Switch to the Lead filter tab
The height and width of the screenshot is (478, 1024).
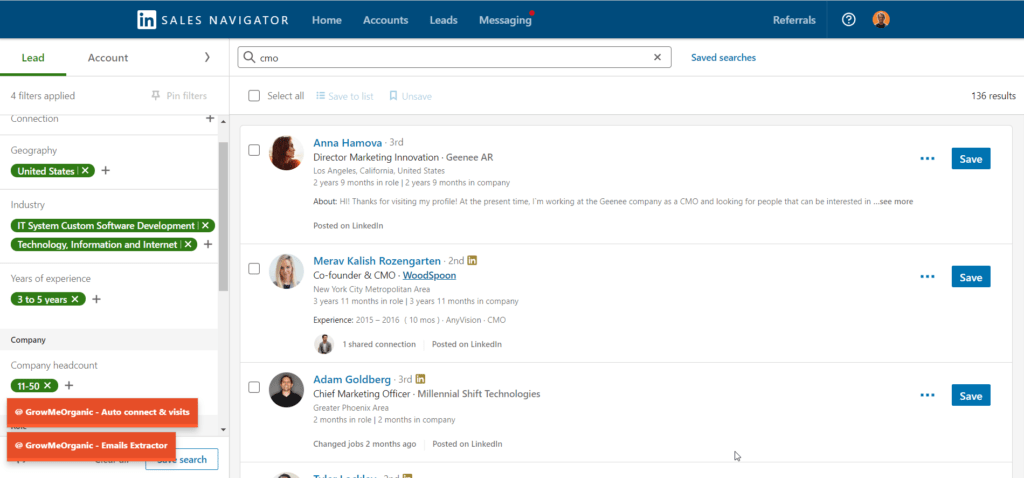coord(33,57)
